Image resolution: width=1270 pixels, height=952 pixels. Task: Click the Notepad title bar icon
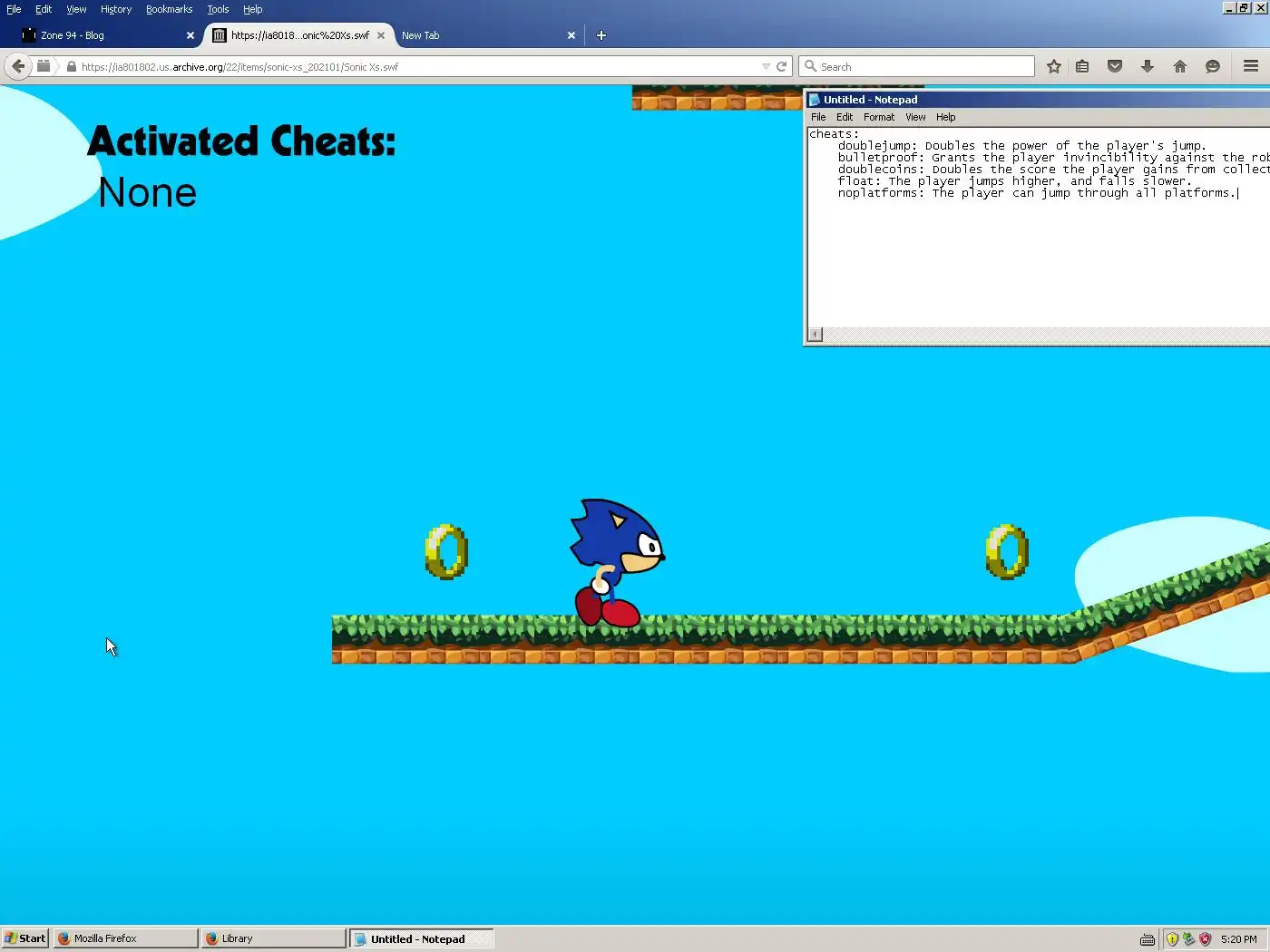(815, 100)
